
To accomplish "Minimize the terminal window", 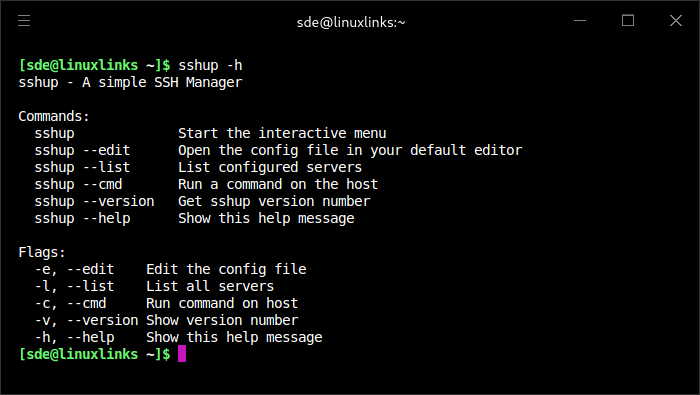I will 579,21.
